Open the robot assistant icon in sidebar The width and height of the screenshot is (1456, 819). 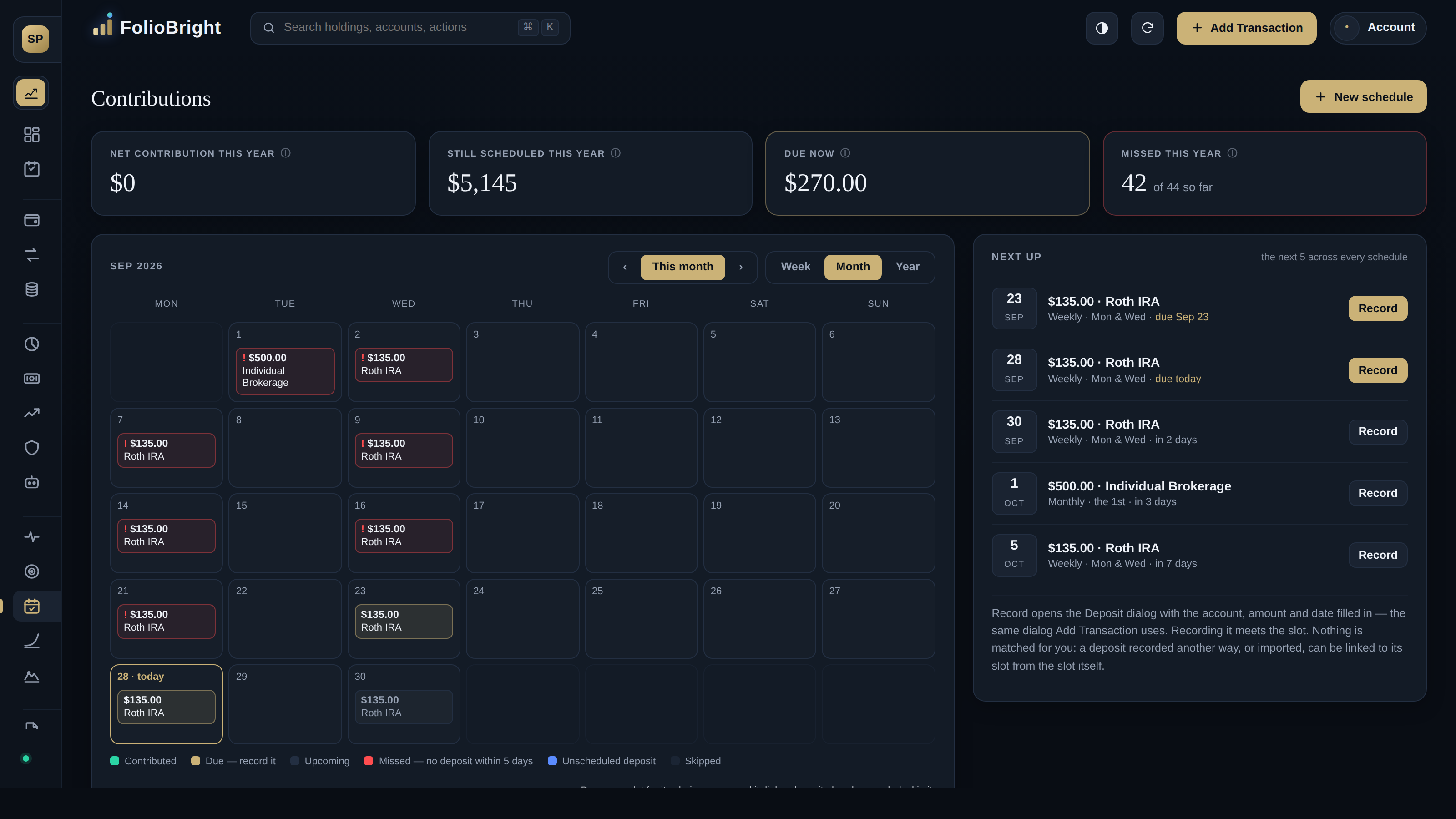32,482
